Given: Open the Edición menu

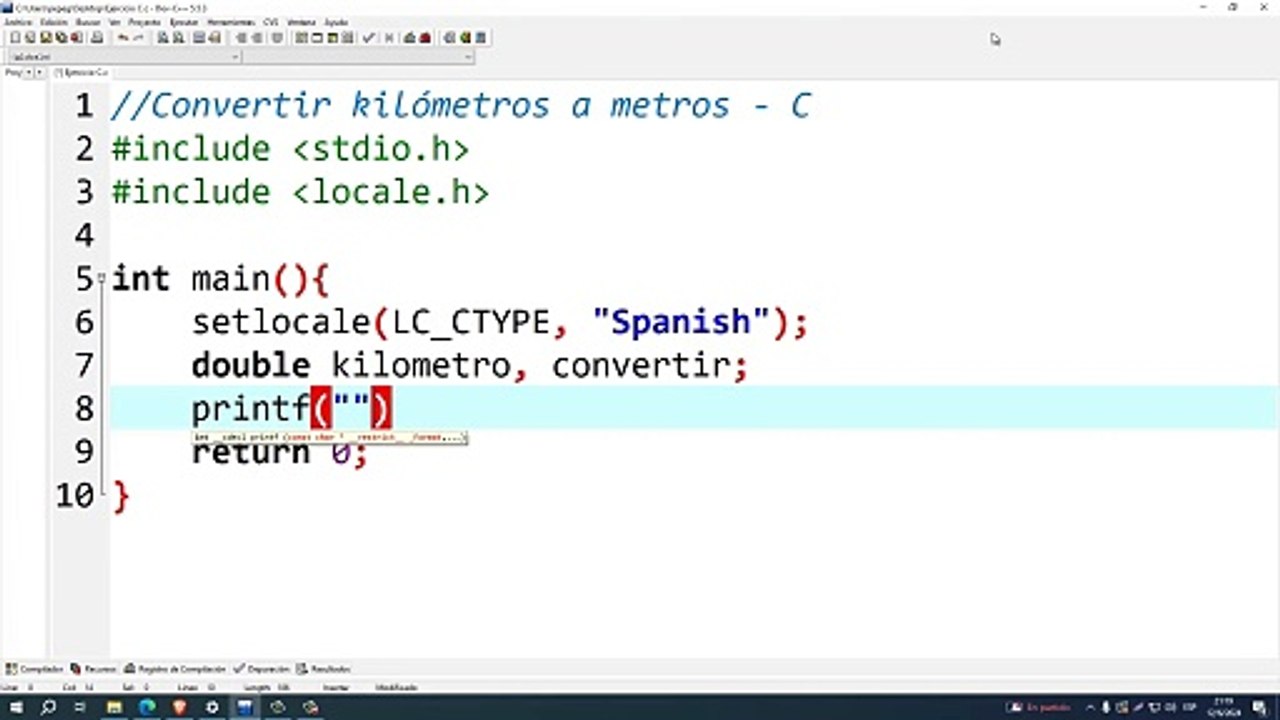Looking at the screenshot, I should point(54,22).
